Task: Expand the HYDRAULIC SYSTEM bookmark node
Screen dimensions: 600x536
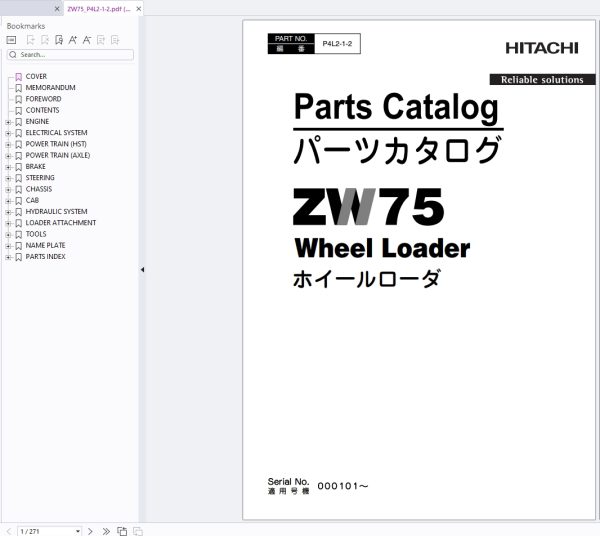Action: tap(8, 212)
